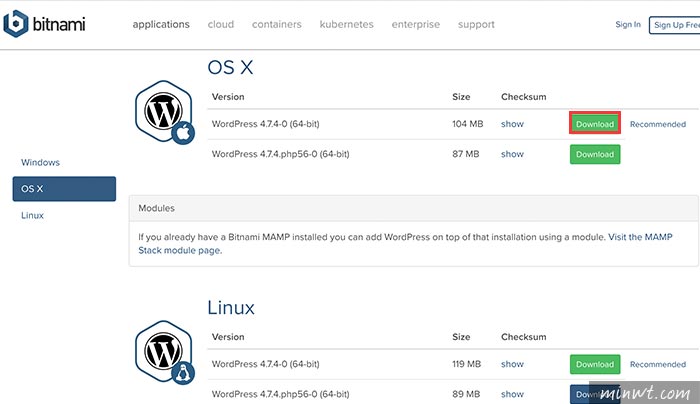Show checksum for OS X WordPress 4.7.4-0
Screen dimensions: 700x404
[512, 124]
